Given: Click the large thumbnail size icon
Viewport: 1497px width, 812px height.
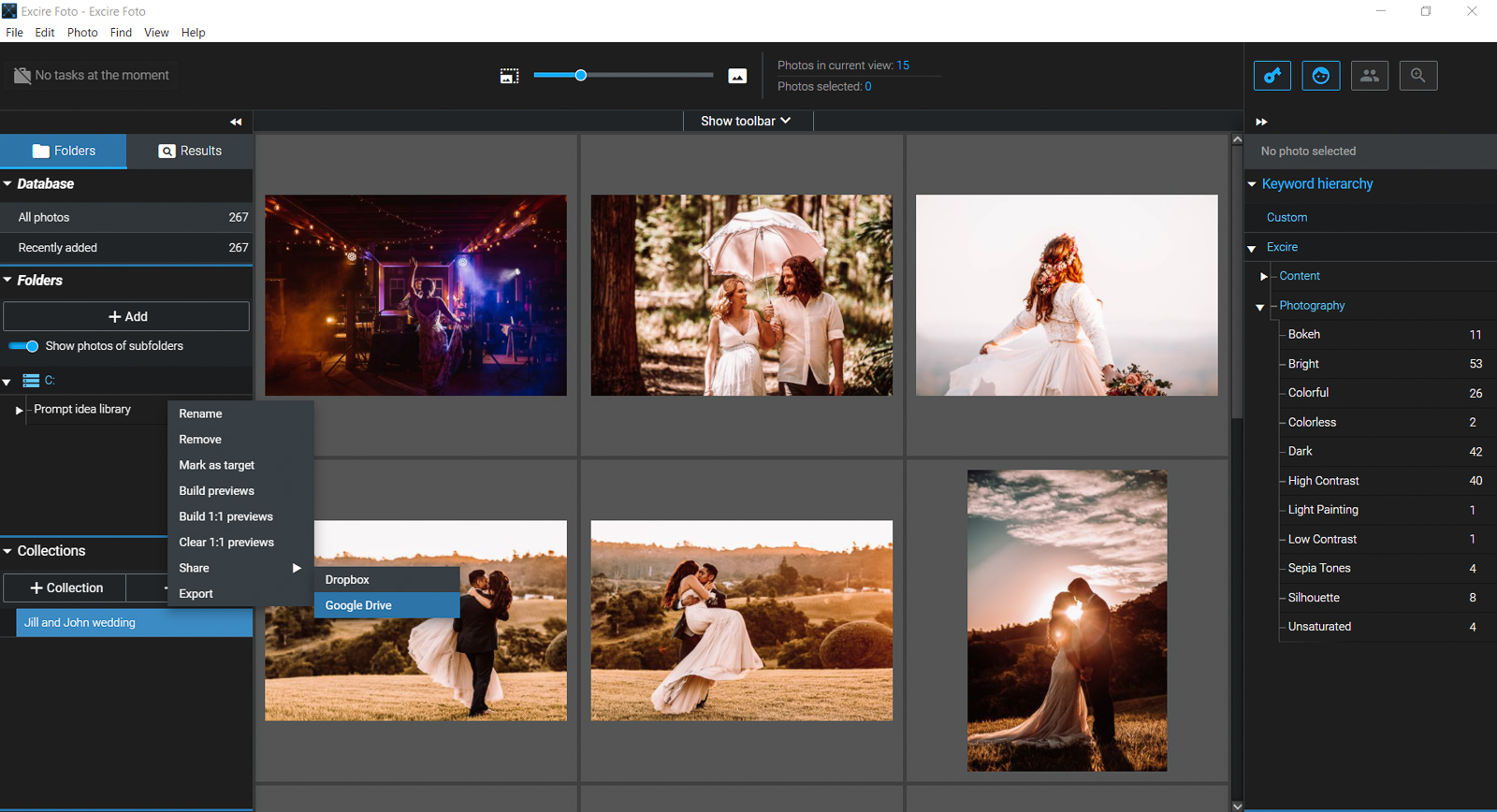Looking at the screenshot, I should 737,76.
